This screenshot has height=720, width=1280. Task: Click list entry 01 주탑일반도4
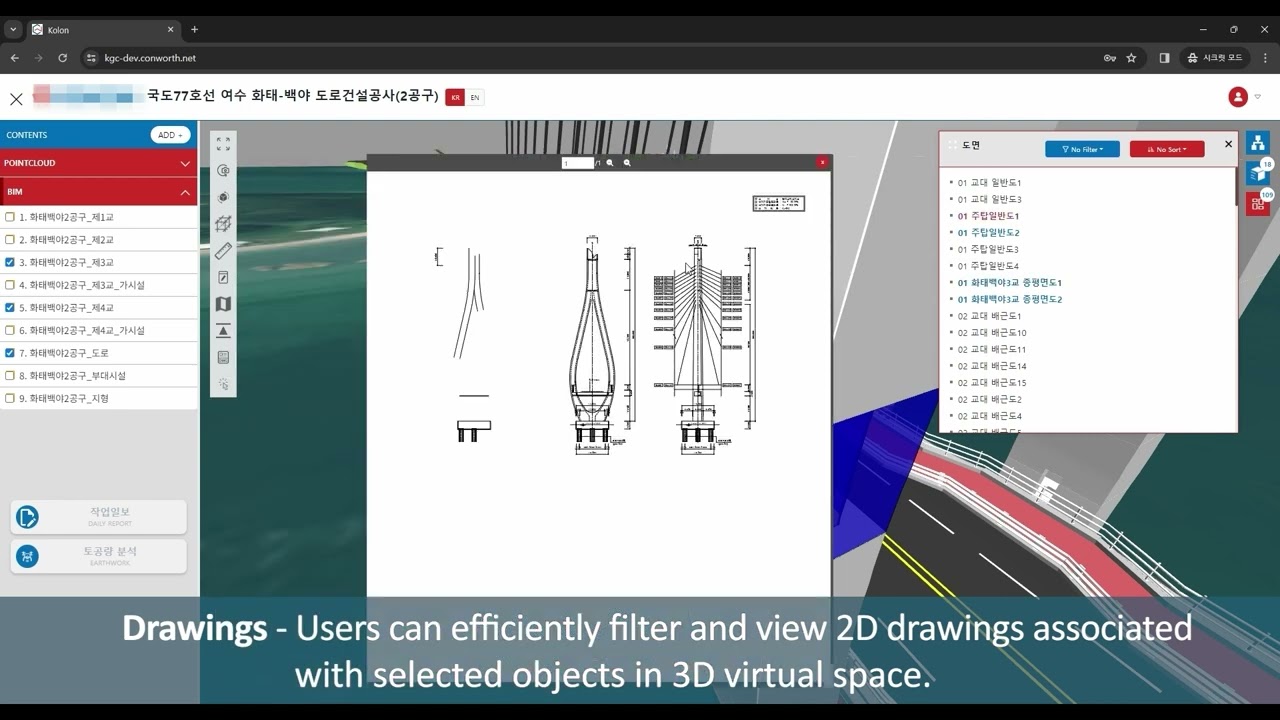click(x=988, y=266)
